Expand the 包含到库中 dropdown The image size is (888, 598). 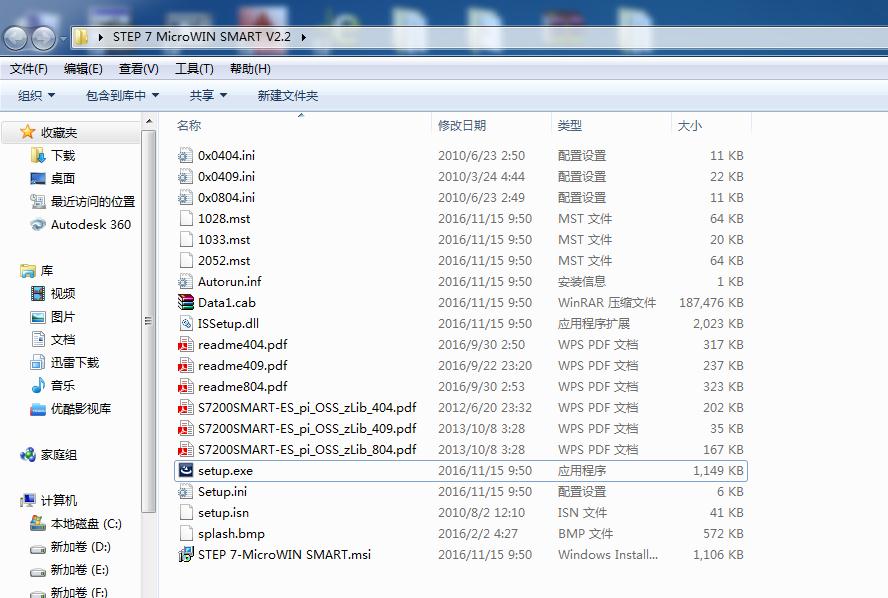pos(122,95)
